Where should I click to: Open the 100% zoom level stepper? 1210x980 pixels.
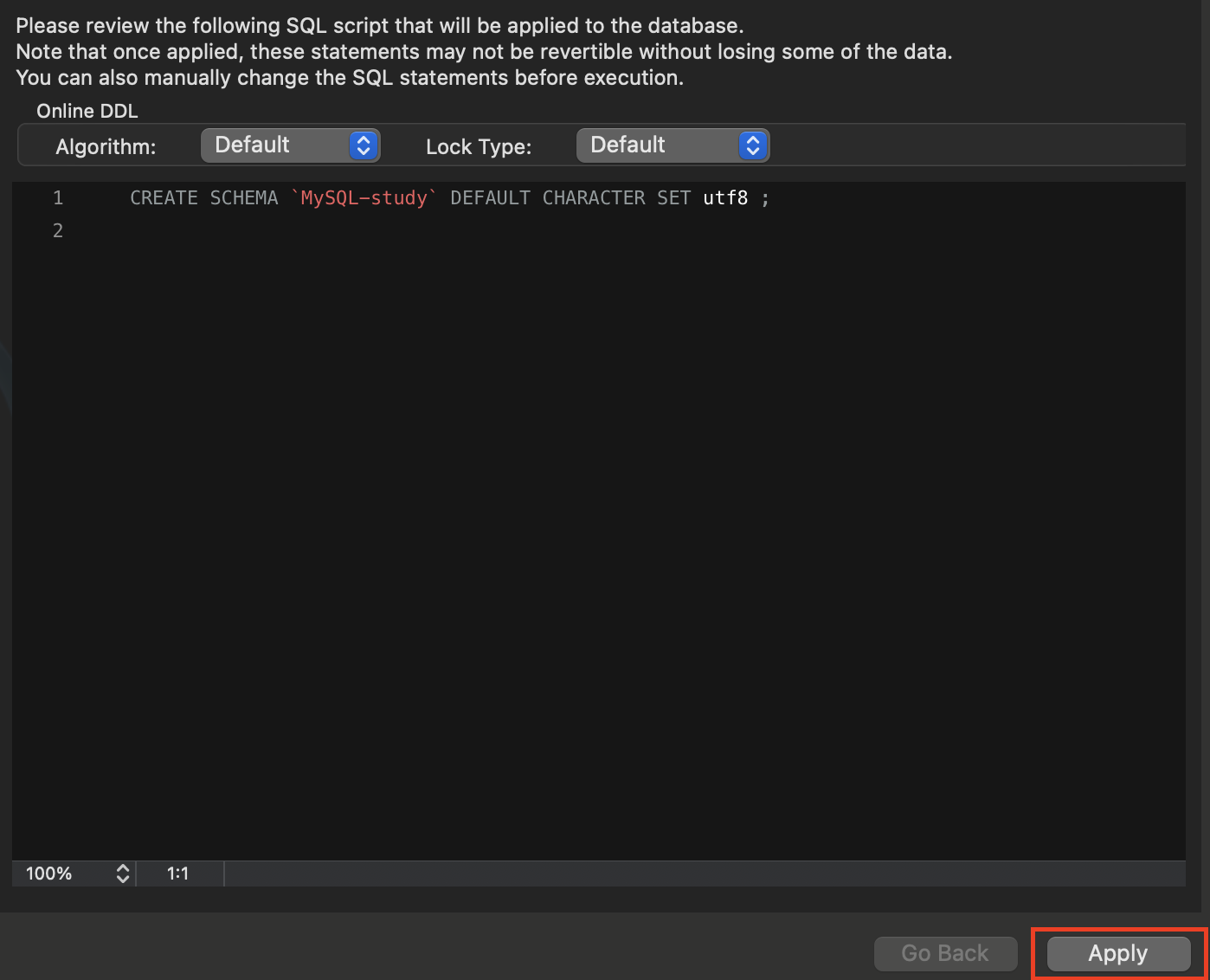[122, 874]
